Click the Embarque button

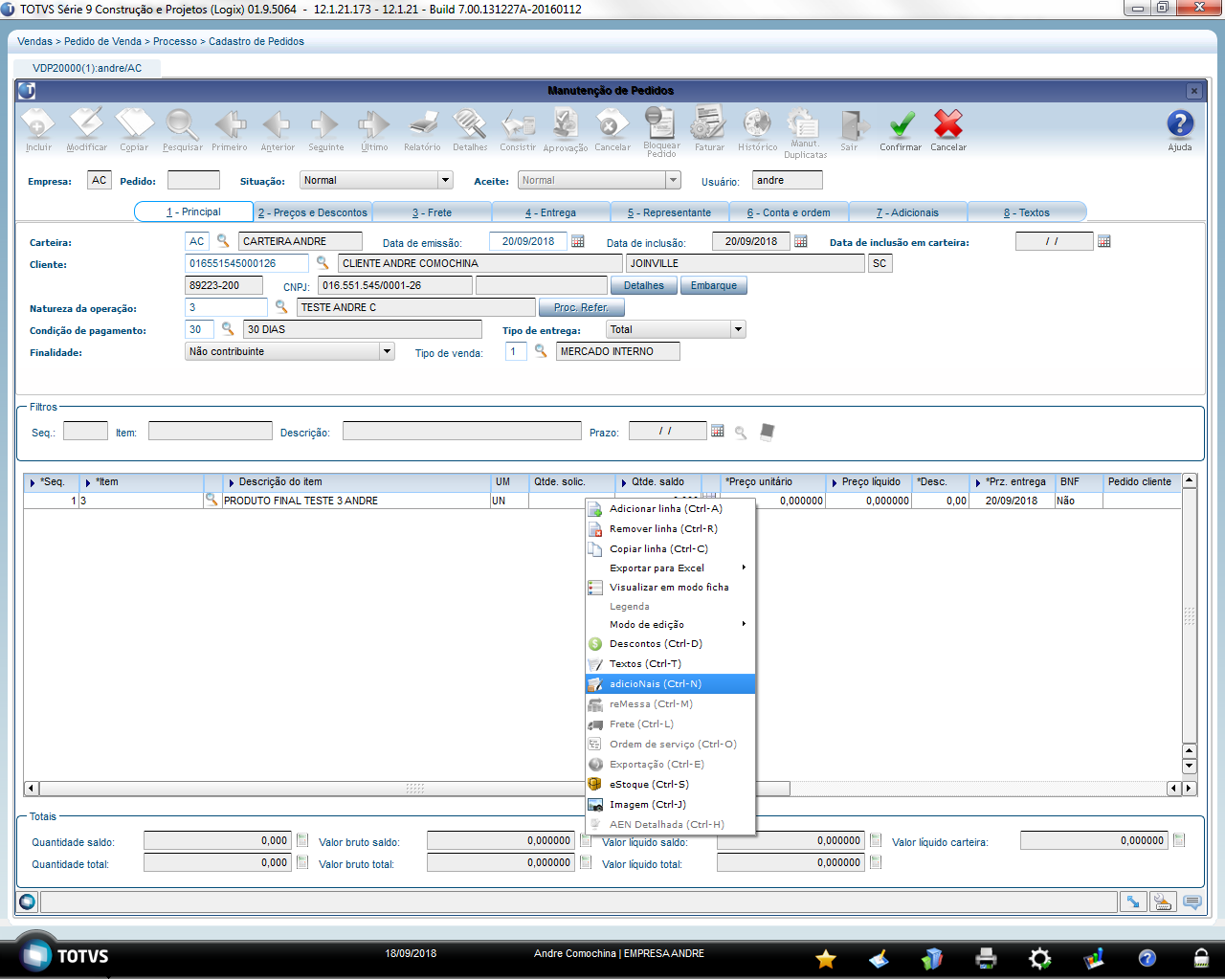714,285
